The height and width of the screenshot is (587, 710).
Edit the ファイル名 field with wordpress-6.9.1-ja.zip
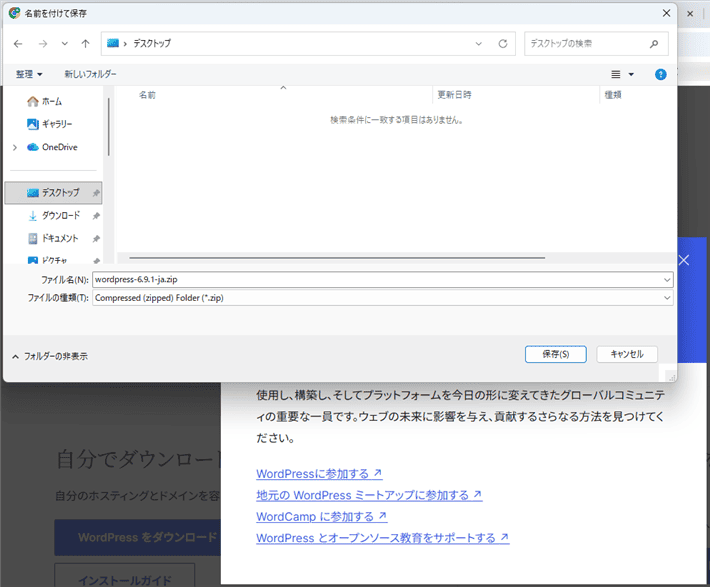click(x=377, y=279)
